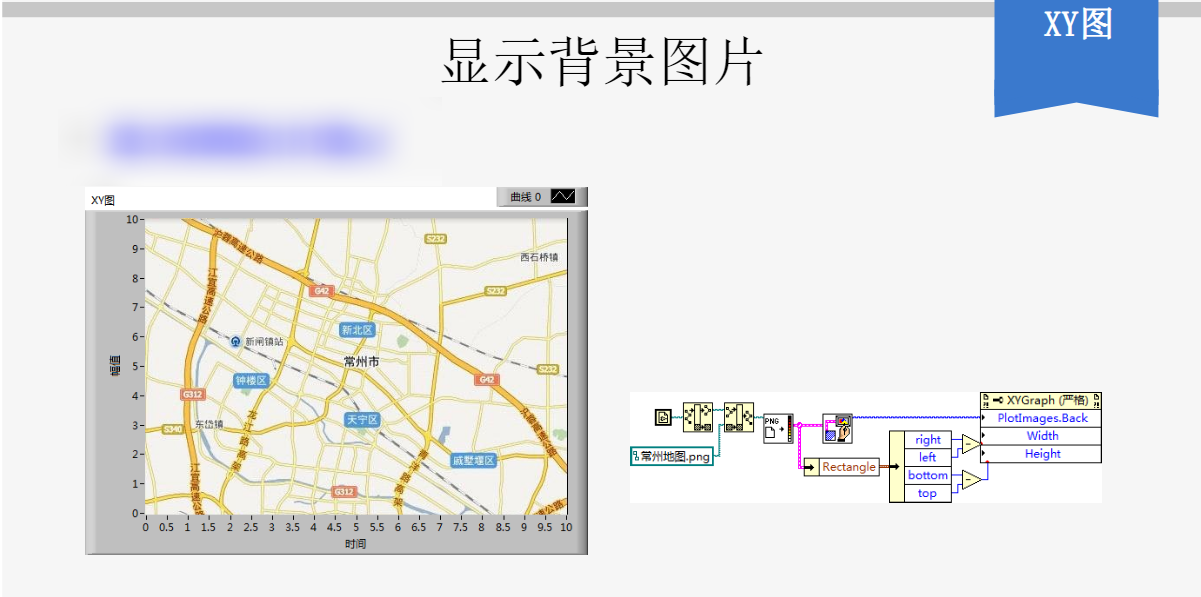Click the 幅值 y-axis label
This screenshot has width=1201, height=597.
(x=116, y=365)
